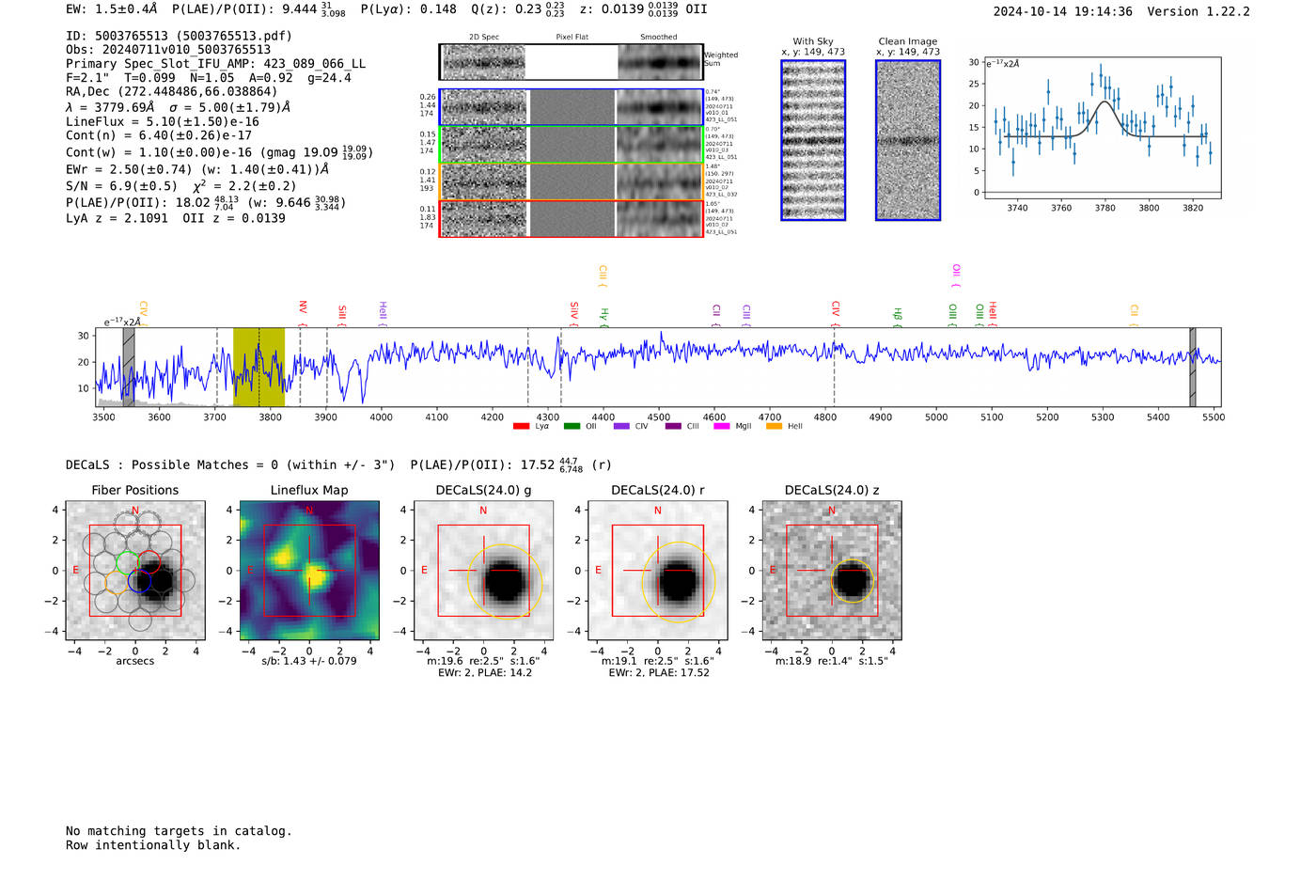Click the orange aperture ellipse in DECaLS g

(505, 581)
